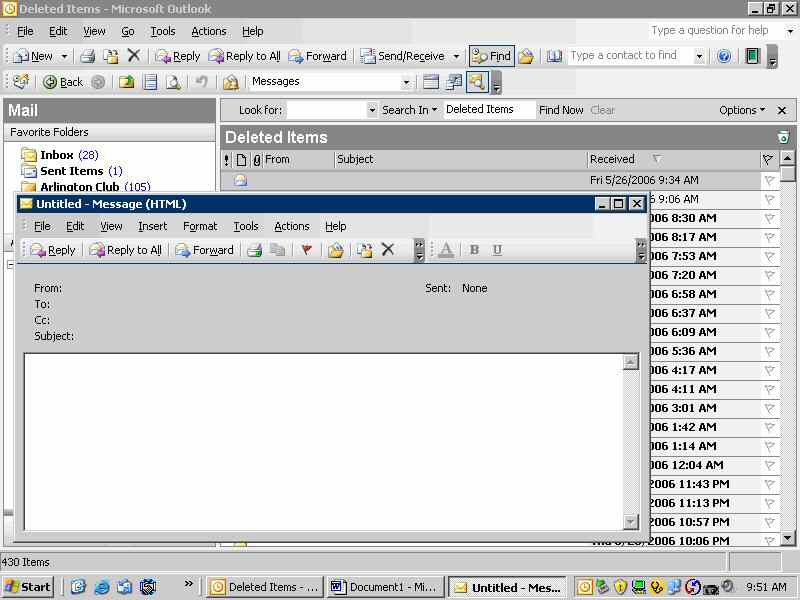The height and width of the screenshot is (600, 800).
Task: Click the Outlook system tray icon
Action: click(x=585, y=587)
